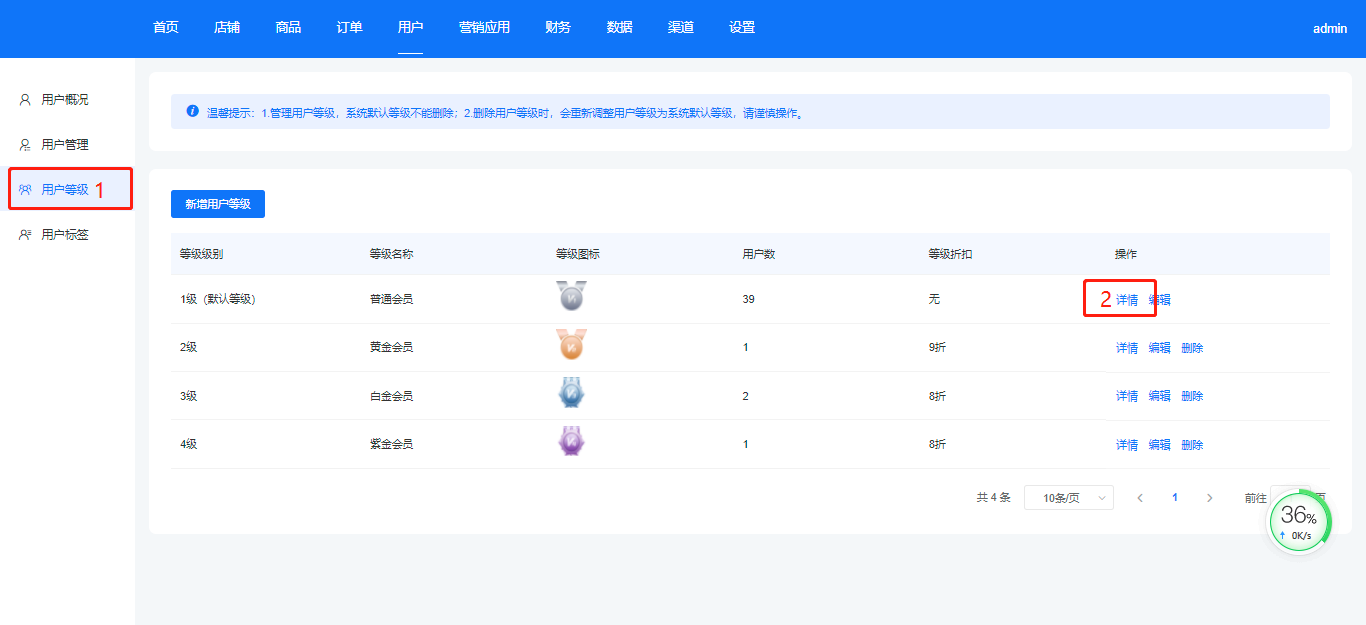
Task: Delete the 2级 黄金会员 level
Action: pos(1192,348)
